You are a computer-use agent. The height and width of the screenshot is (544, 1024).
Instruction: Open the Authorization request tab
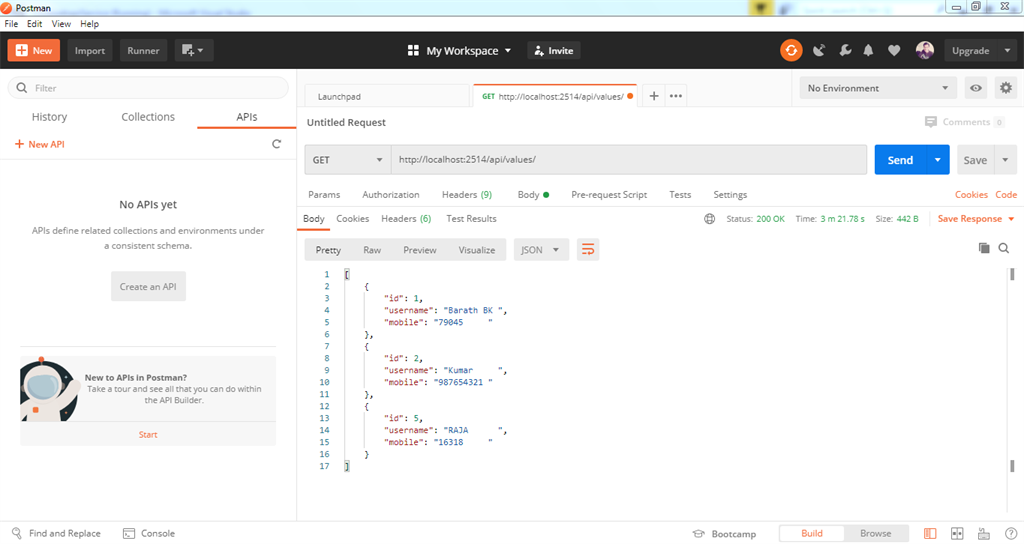[x=391, y=195]
